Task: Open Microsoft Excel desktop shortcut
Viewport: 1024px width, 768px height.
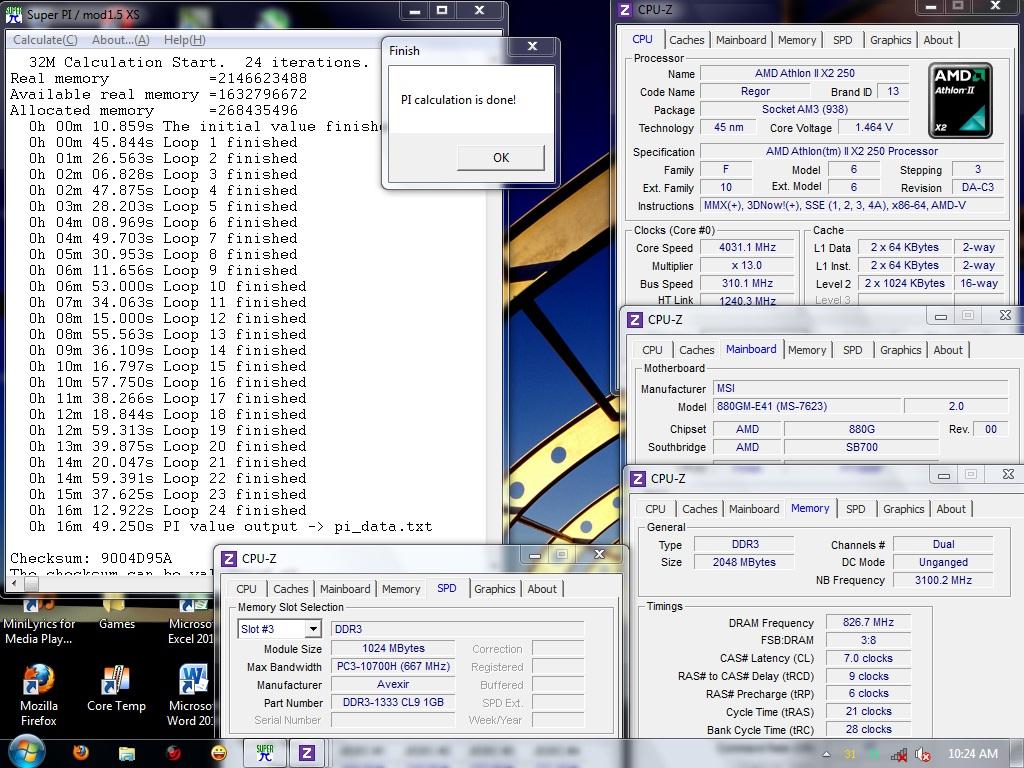Action: click(191, 620)
